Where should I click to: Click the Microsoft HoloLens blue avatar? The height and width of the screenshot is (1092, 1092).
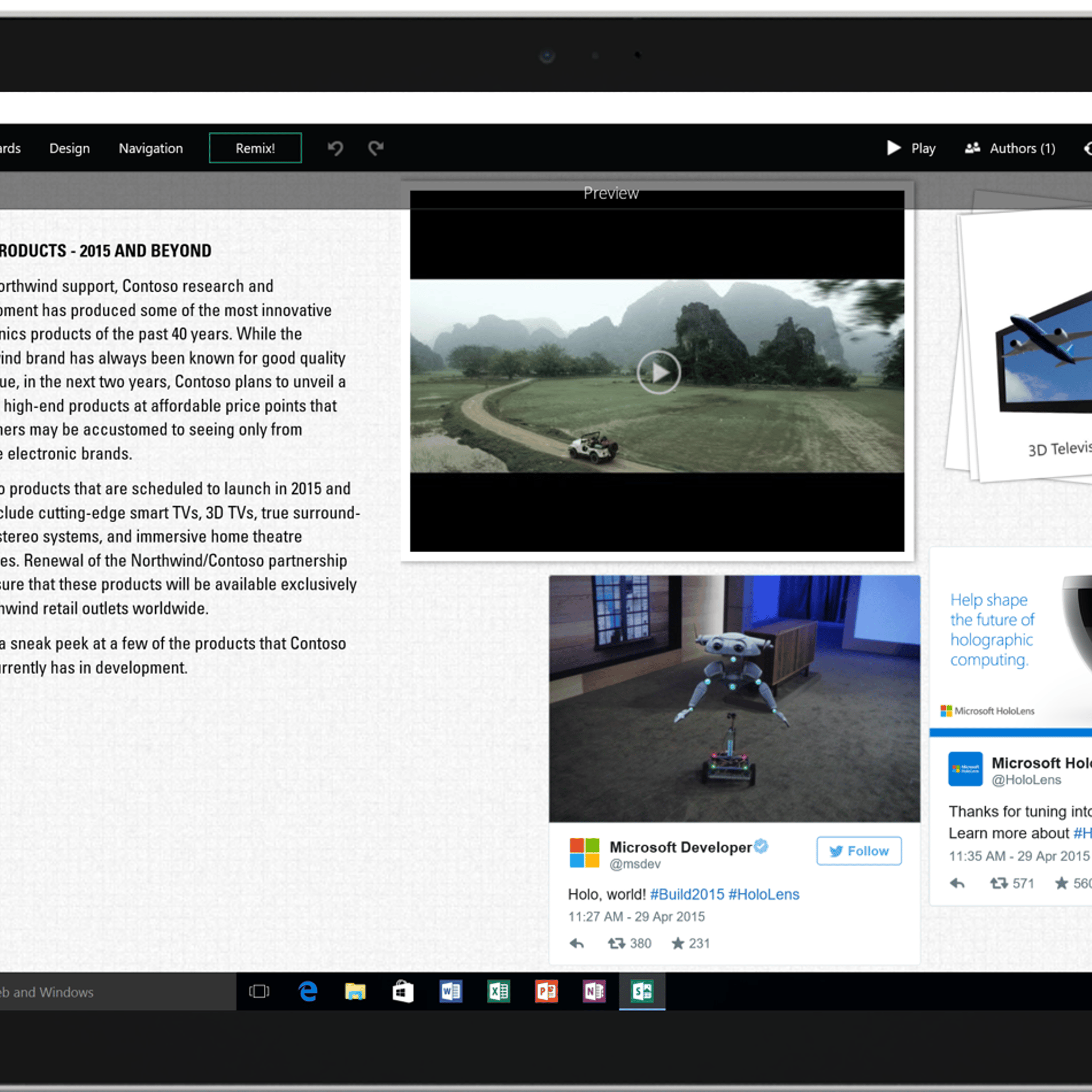pyautogui.click(x=965, y=769)
